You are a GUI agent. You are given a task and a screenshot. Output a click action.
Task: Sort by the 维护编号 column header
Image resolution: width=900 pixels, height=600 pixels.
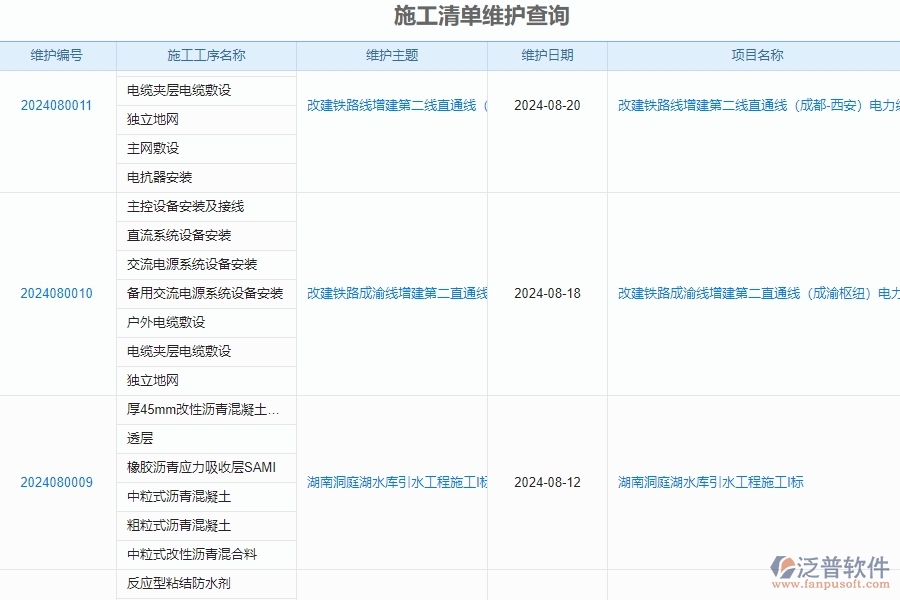pyautogui.click(x=57, y=56)
